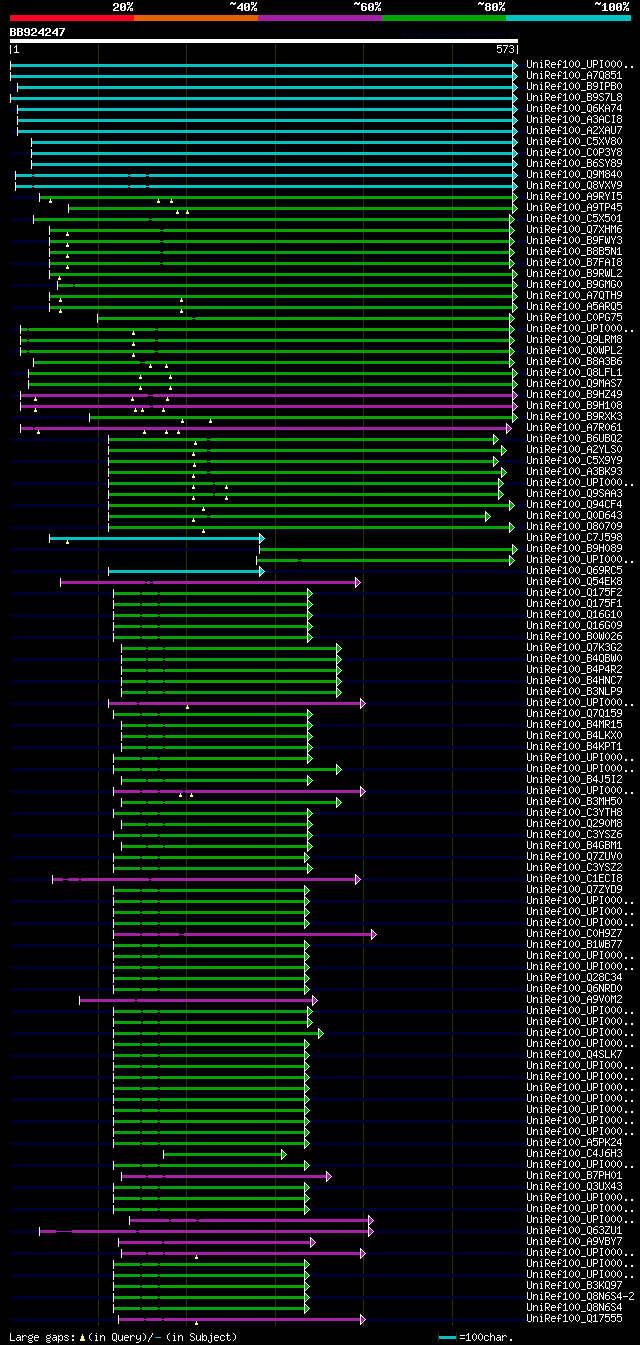Open hit UniRef100_B9RXK3
Viewport: 640px width, 1345px height.
point(574,416)
